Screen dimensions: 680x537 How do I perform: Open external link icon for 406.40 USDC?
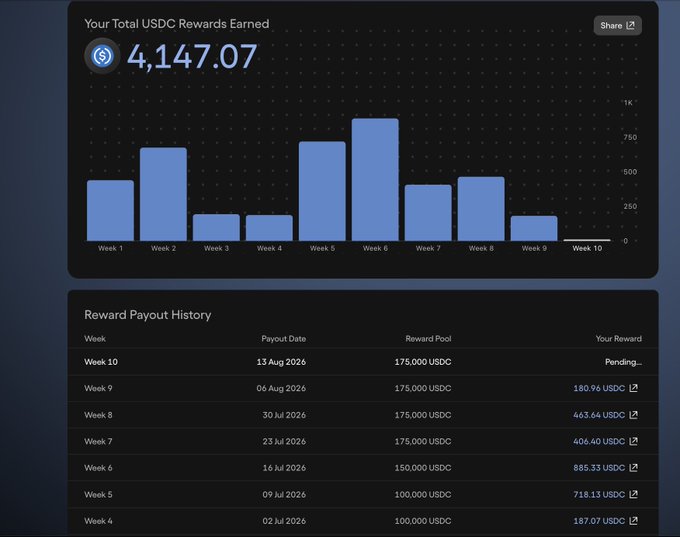634,442
